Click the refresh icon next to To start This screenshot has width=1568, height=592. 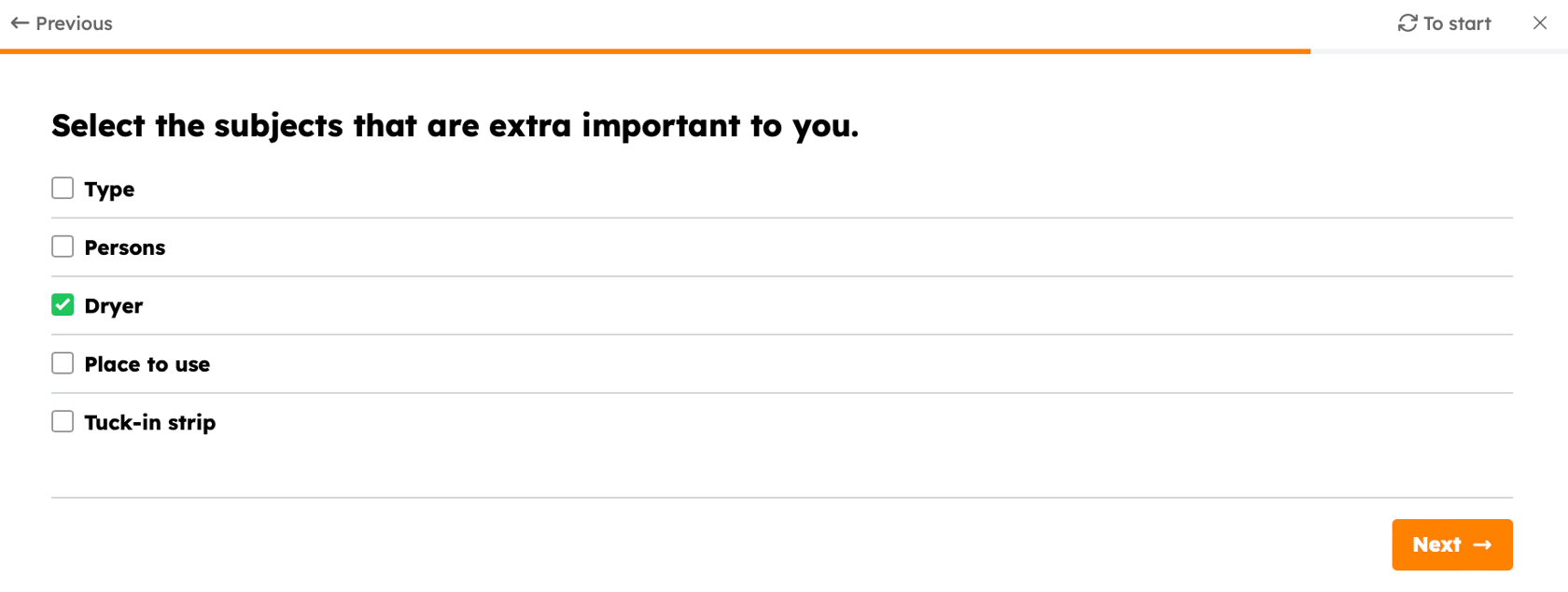(1407, 23)
